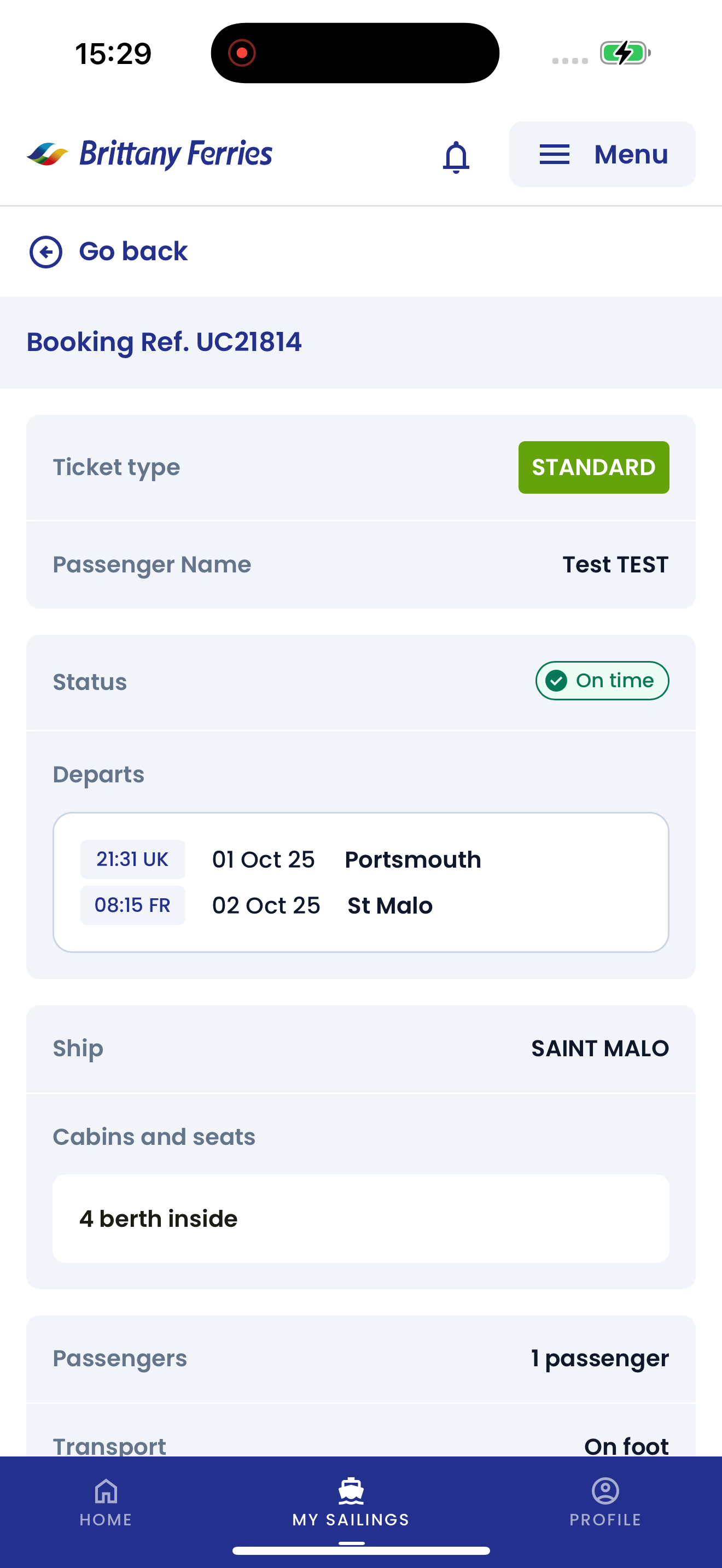Open the Home tab icon
722x1568 pixels.
pyautogui.click(x=106, y=1491)
